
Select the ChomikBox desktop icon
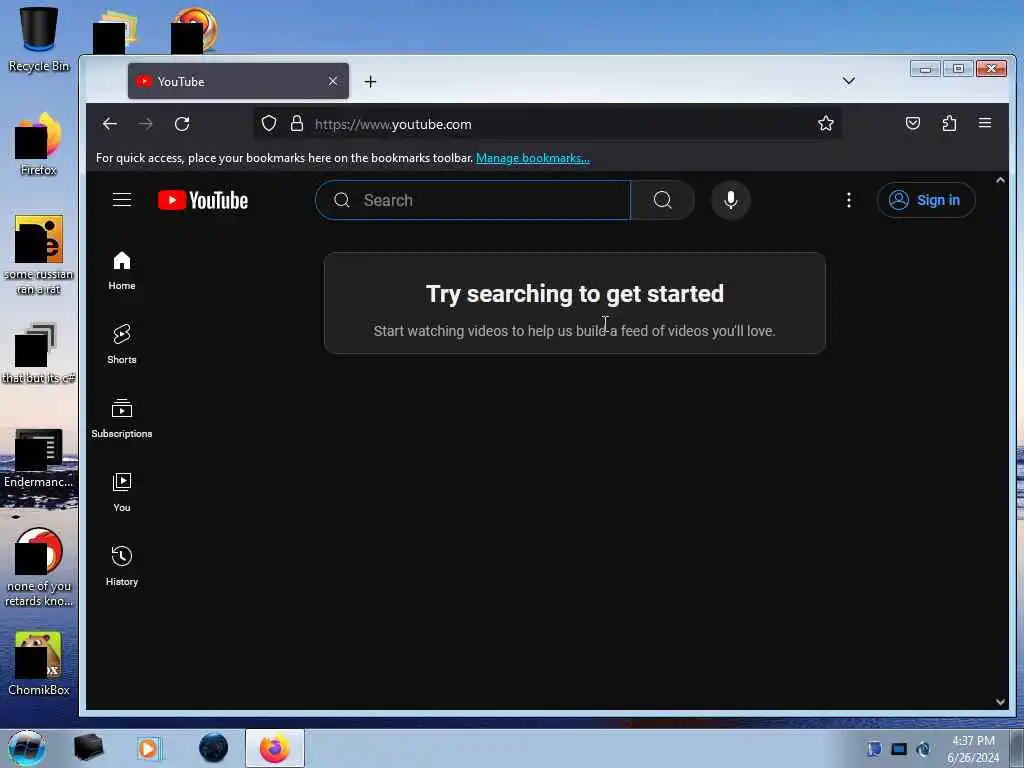coord(39,664)
